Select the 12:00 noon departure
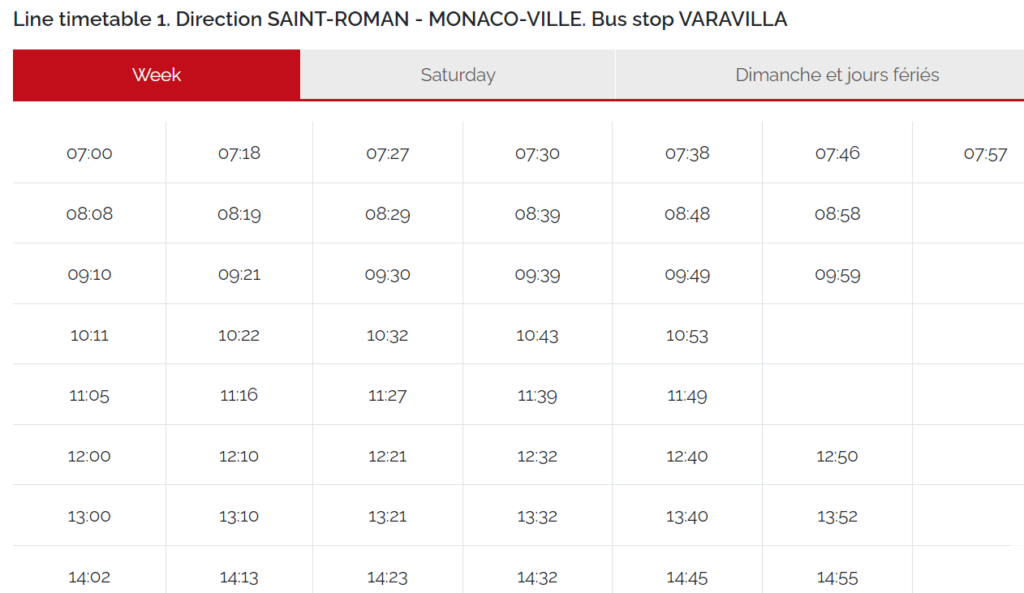 coord(88,455)
